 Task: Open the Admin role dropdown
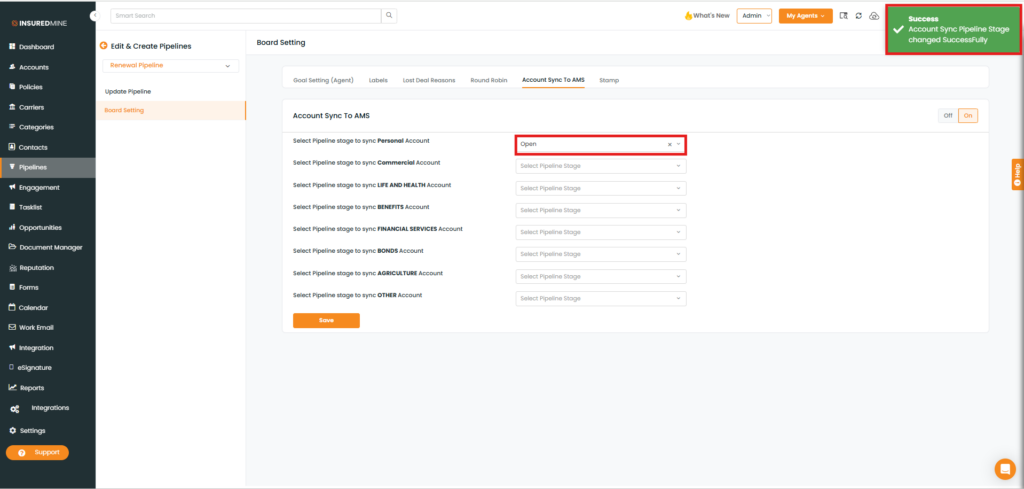tap(754, 16)
